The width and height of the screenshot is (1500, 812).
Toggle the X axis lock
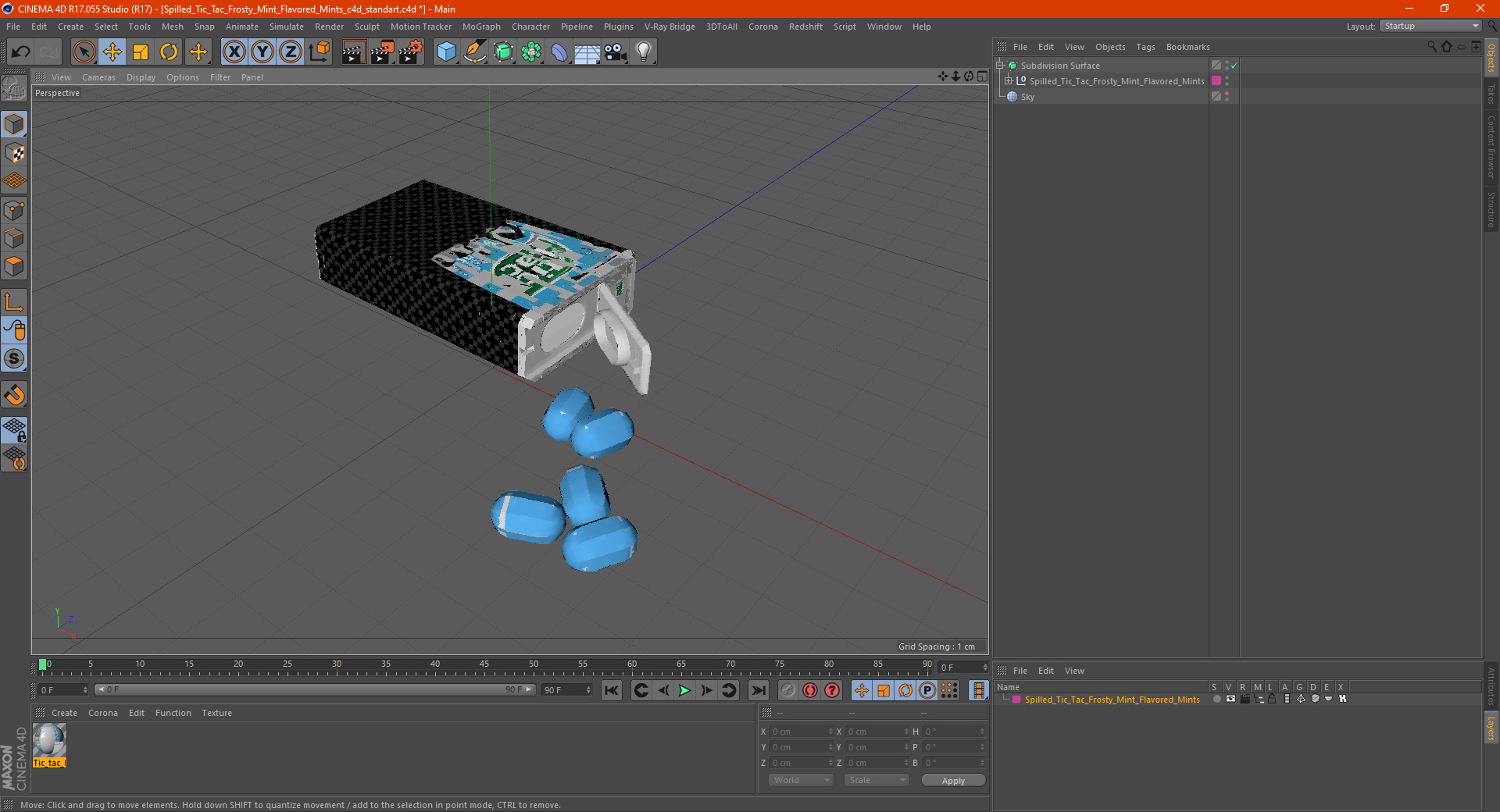point(234,52)
